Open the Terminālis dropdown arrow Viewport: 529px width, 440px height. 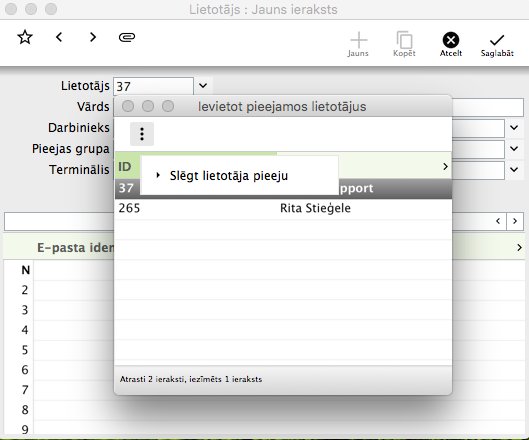click(514, 169)
